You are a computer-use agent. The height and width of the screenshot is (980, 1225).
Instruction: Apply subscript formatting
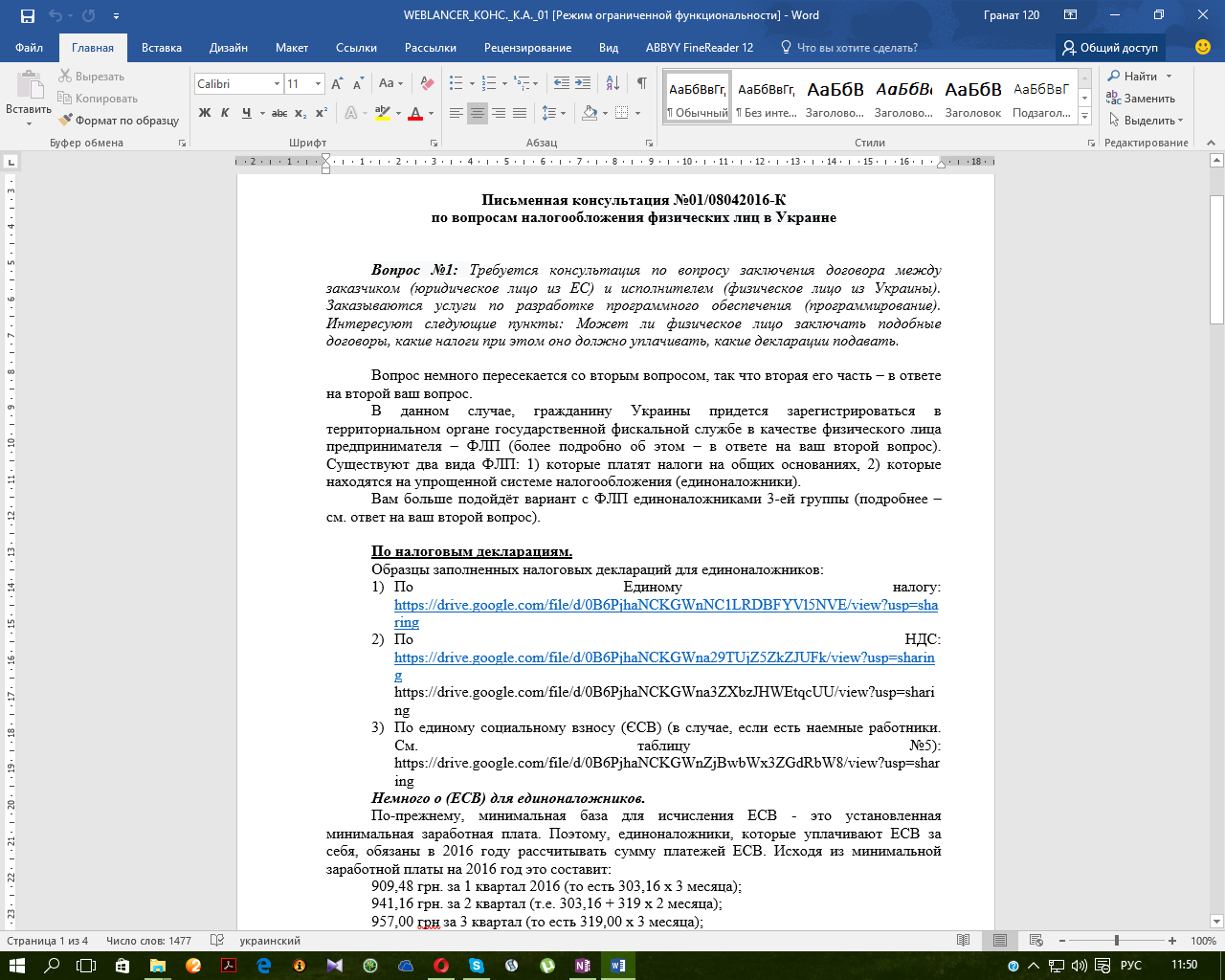pyautogui.click(x=301, y=113)
